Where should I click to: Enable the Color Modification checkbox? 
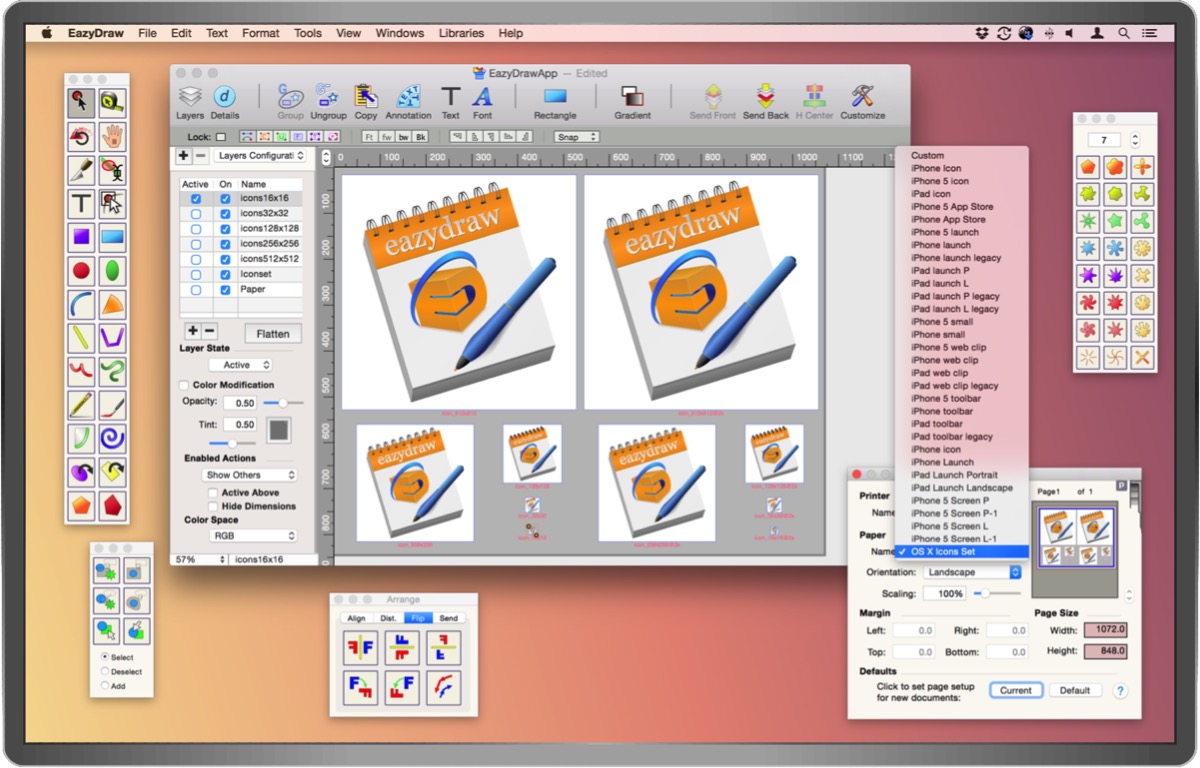point(184,385)
